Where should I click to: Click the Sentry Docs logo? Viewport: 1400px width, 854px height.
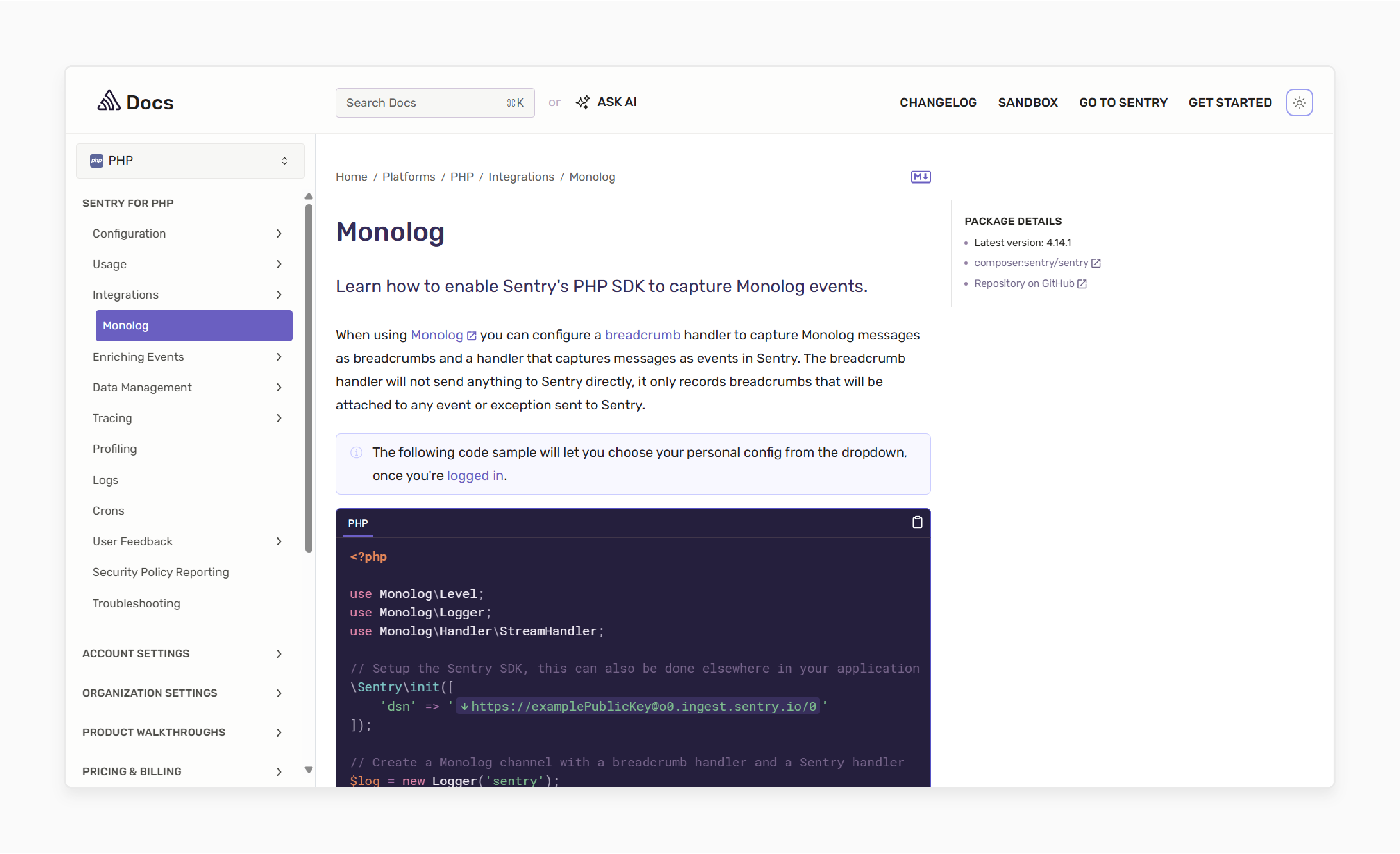point(135,102)
